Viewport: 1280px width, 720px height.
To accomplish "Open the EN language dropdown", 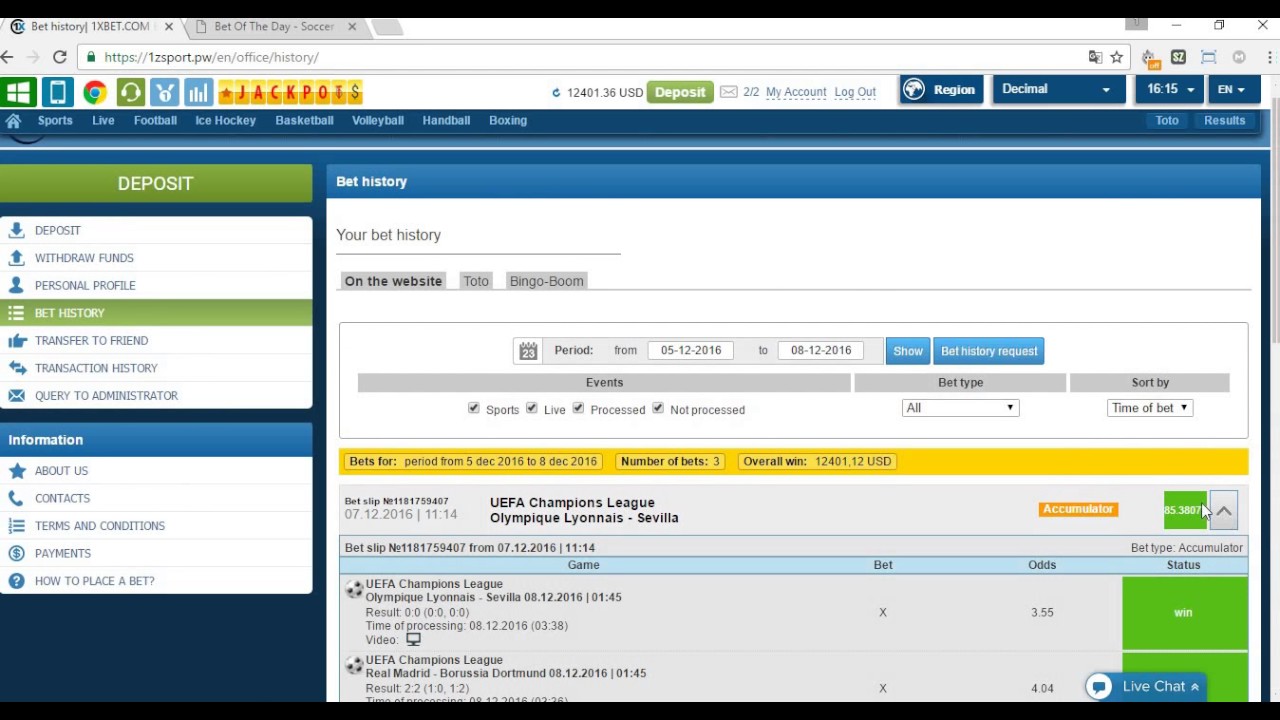I will 1232,89.
